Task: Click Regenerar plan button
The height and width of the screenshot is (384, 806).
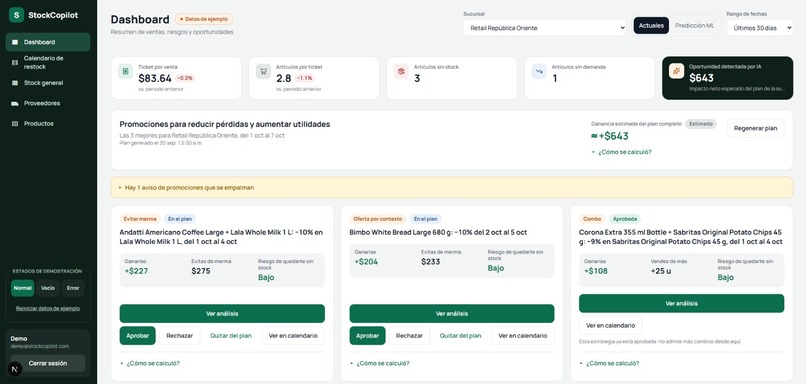Action: coord(756,129)
